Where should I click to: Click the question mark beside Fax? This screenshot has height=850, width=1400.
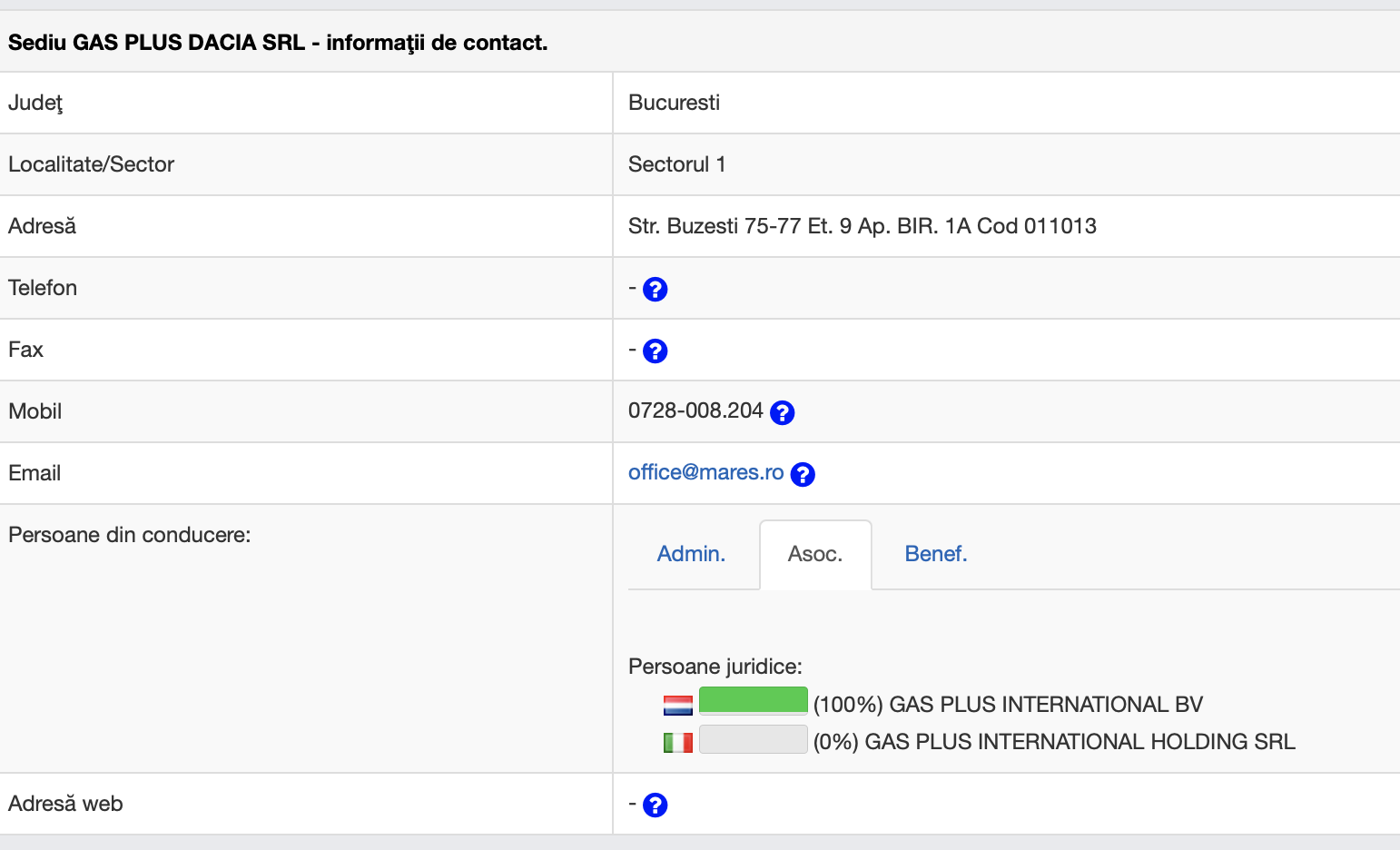(x=655, y=351)
